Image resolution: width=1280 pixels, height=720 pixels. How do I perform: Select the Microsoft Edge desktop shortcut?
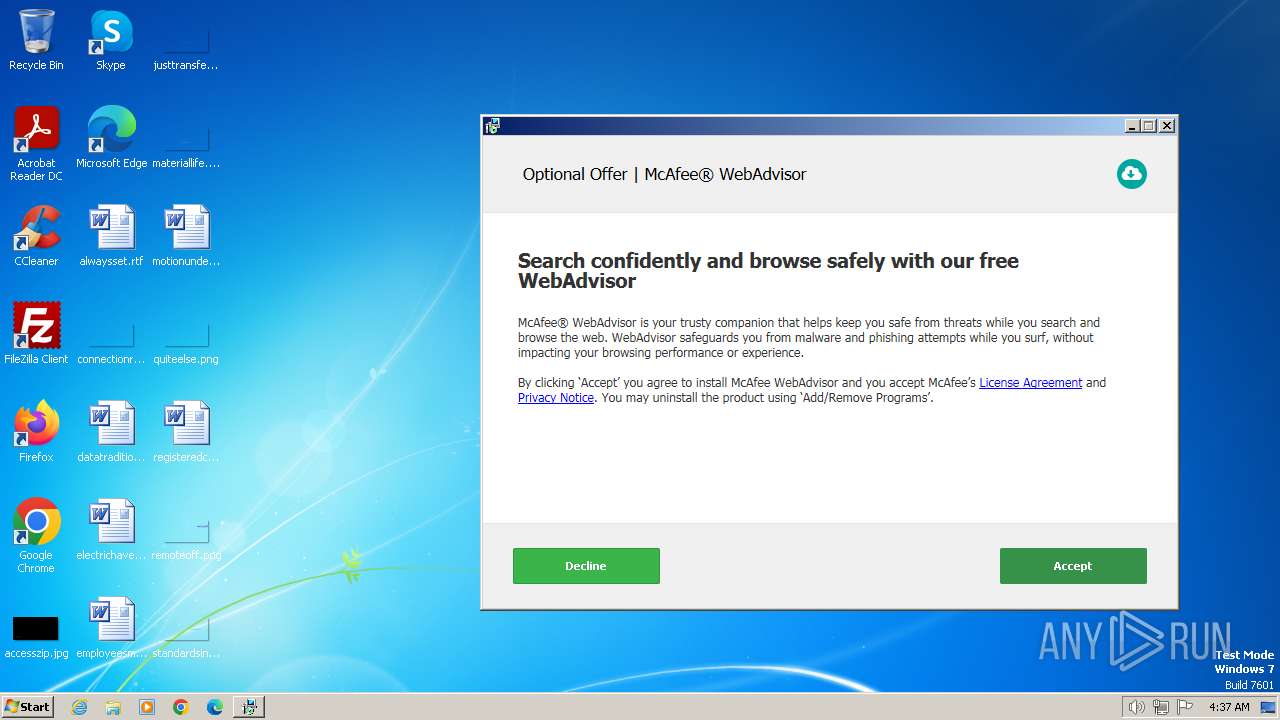pyautogui.click(x=111, y=138)
